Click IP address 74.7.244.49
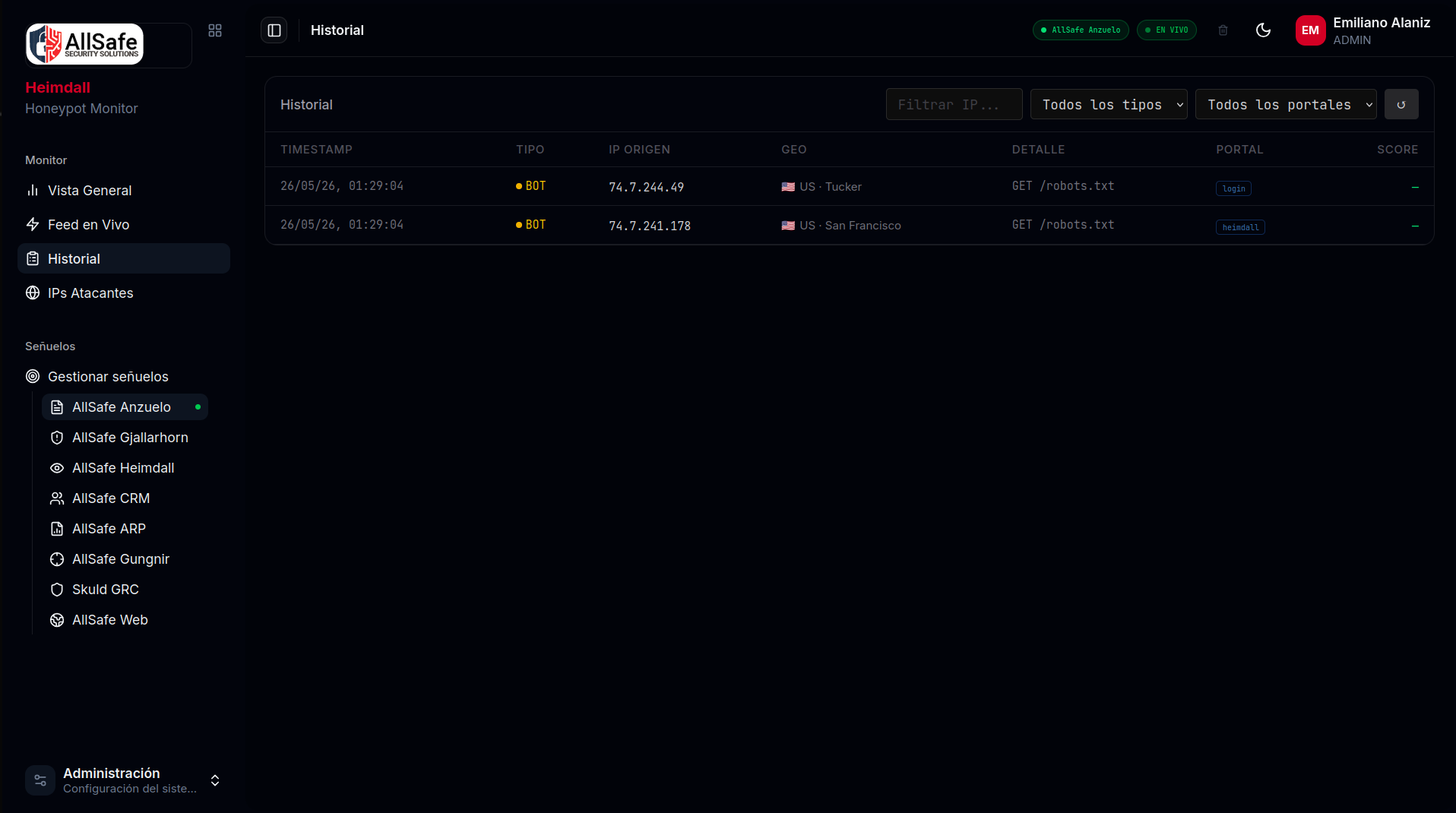The image size is (1456, 813). click(x=646, y=187)
